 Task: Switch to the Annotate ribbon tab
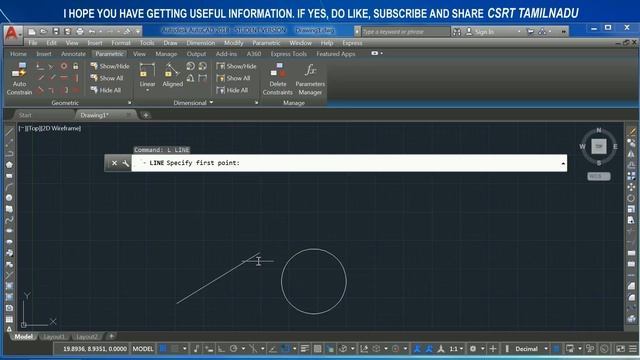pos(73,53)
